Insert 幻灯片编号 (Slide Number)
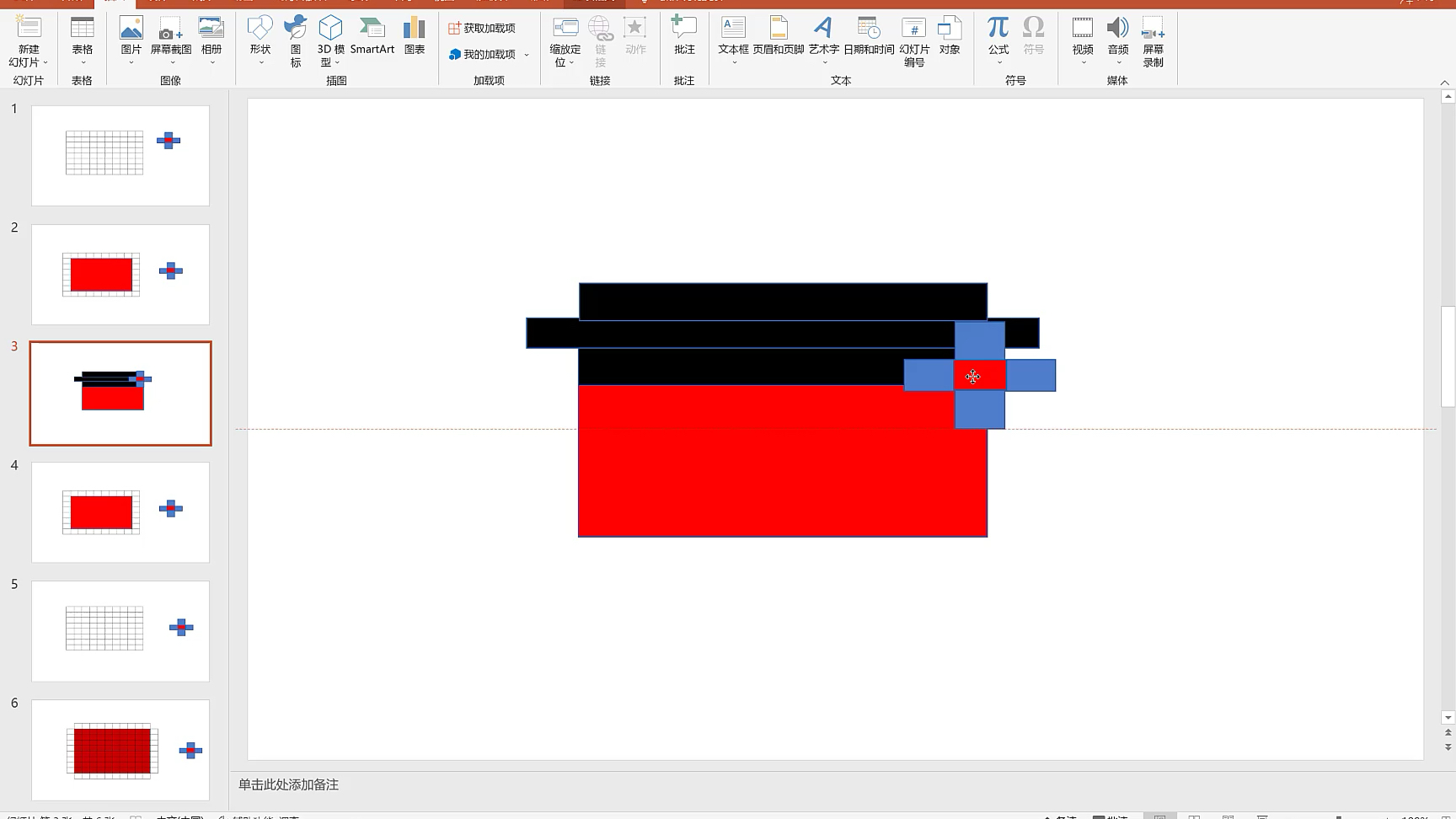This screenshot has height=819, width=1456. 914,40
